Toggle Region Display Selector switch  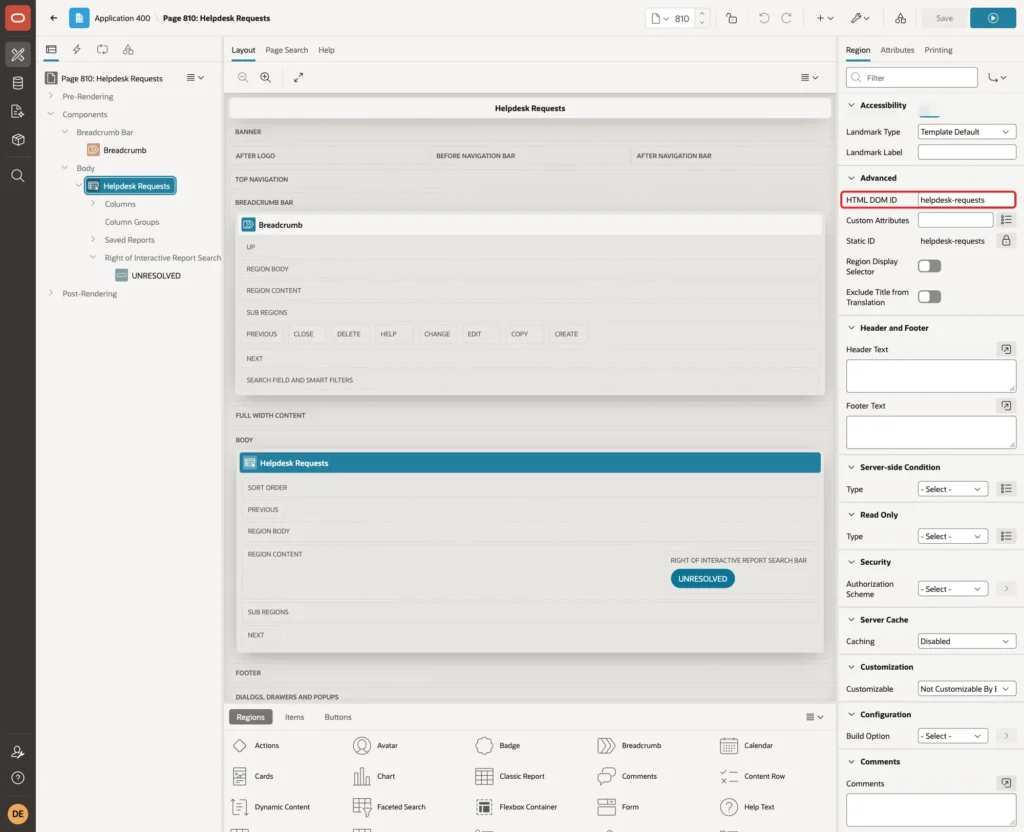pyautogui.click(x=929, y=266)
